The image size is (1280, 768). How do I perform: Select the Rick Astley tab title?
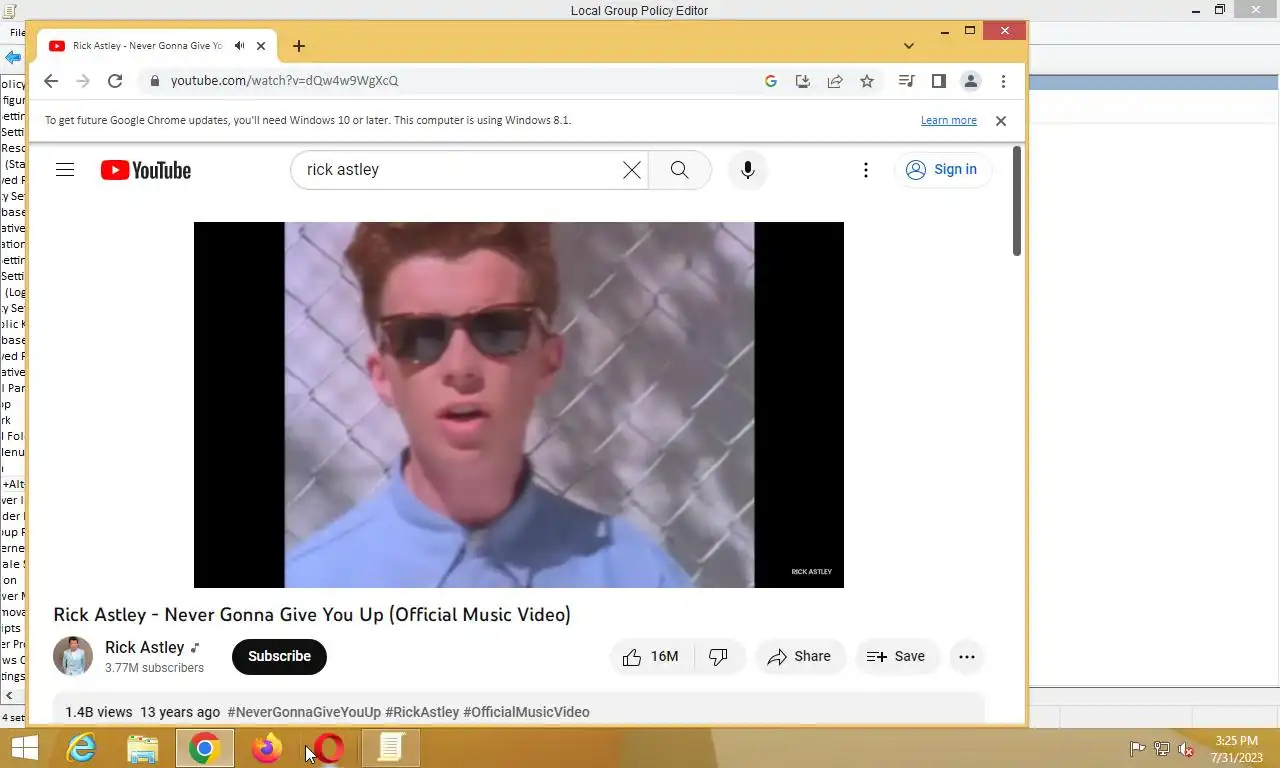click(147, 46)
